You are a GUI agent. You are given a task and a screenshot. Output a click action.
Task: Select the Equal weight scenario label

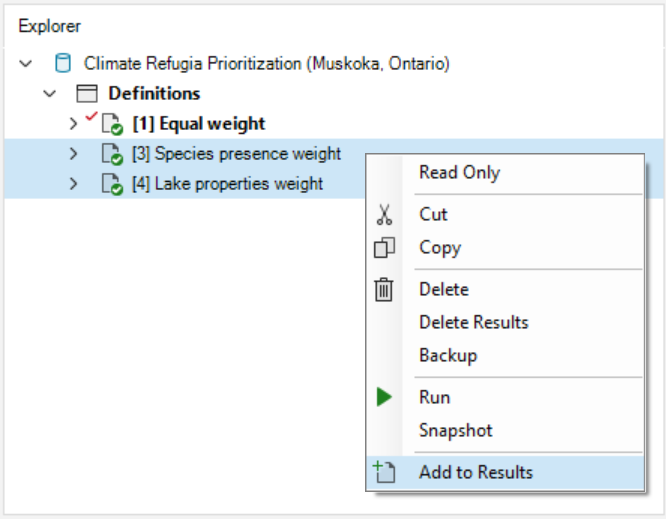tap(199, 124)
